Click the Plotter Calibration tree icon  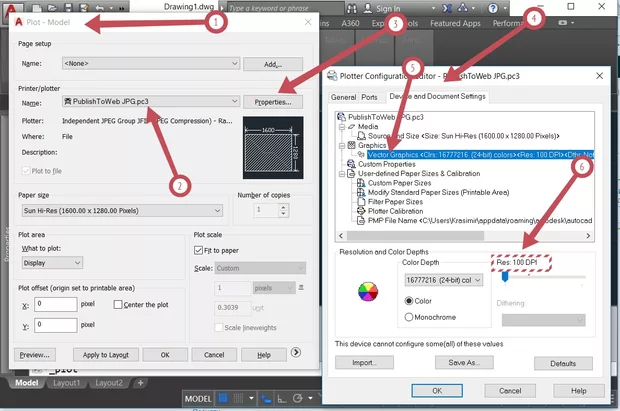click(x=361, y=211)
